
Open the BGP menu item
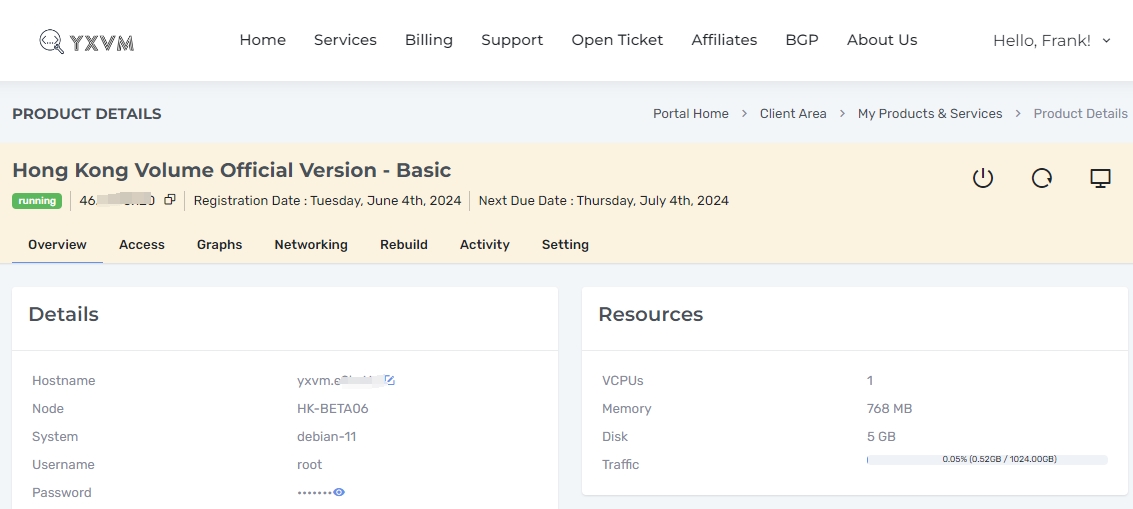click(802, 40)
